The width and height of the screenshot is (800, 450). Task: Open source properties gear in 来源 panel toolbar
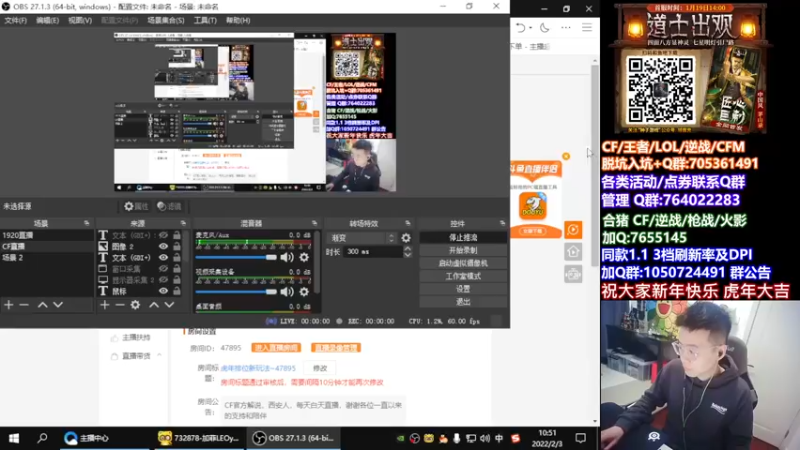tap(135, 305)
